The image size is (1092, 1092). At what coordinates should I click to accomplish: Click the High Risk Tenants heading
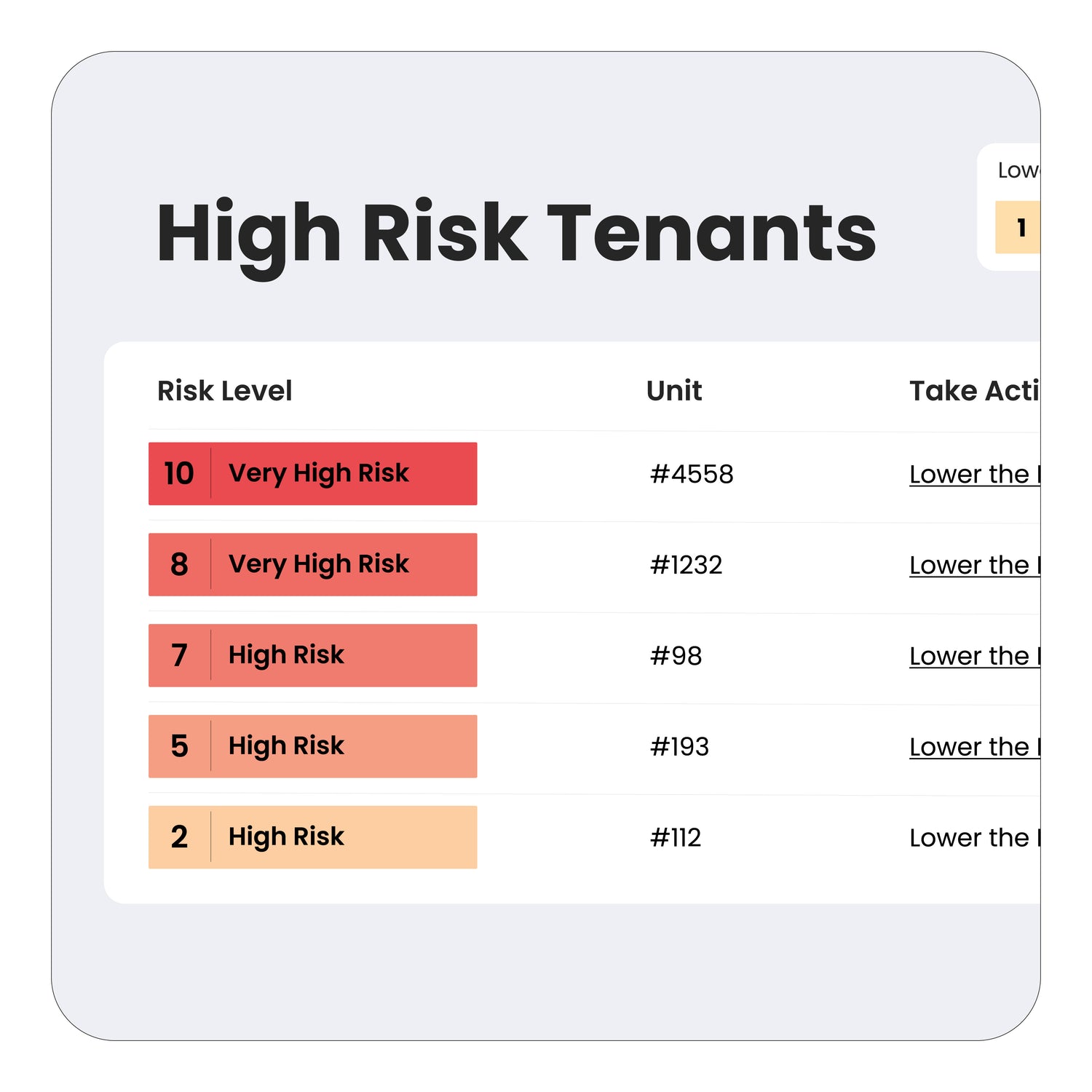[516, 234]
